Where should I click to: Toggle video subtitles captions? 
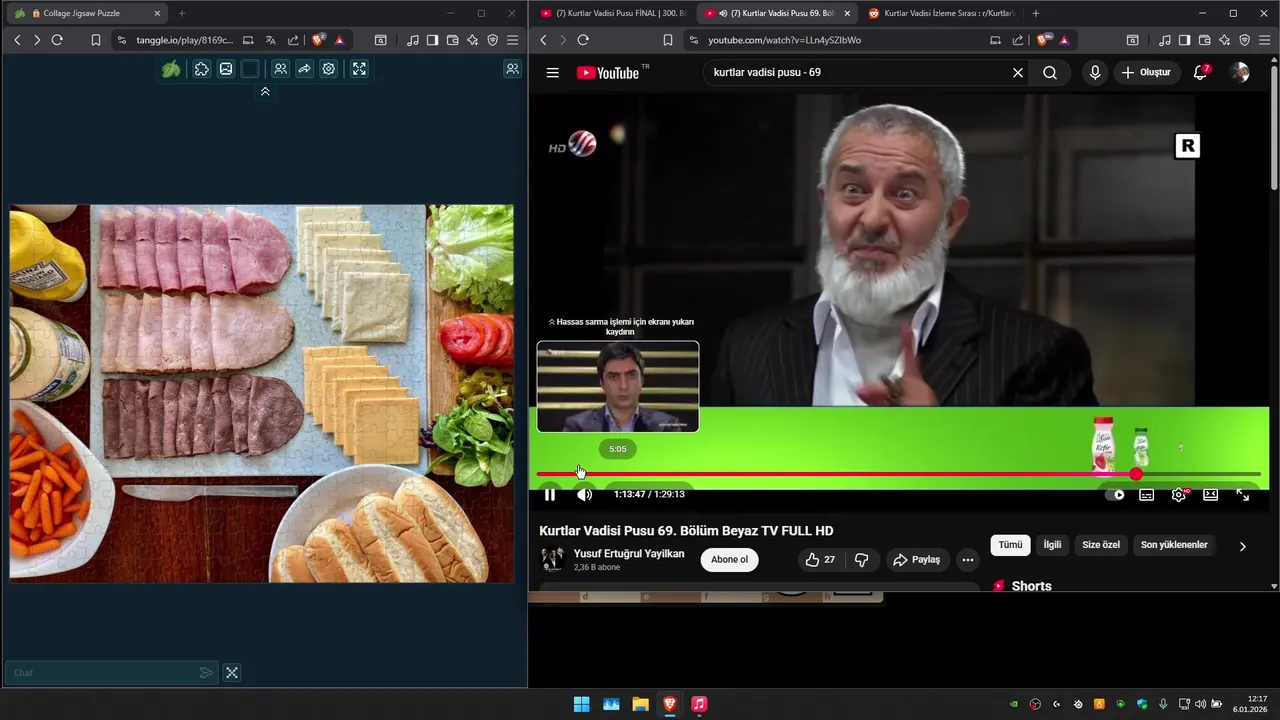tap(1147, 494)
